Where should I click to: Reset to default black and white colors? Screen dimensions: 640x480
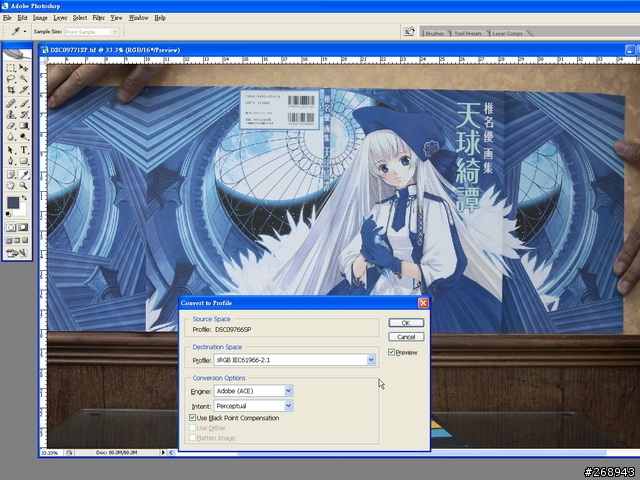tap(8, 214)
